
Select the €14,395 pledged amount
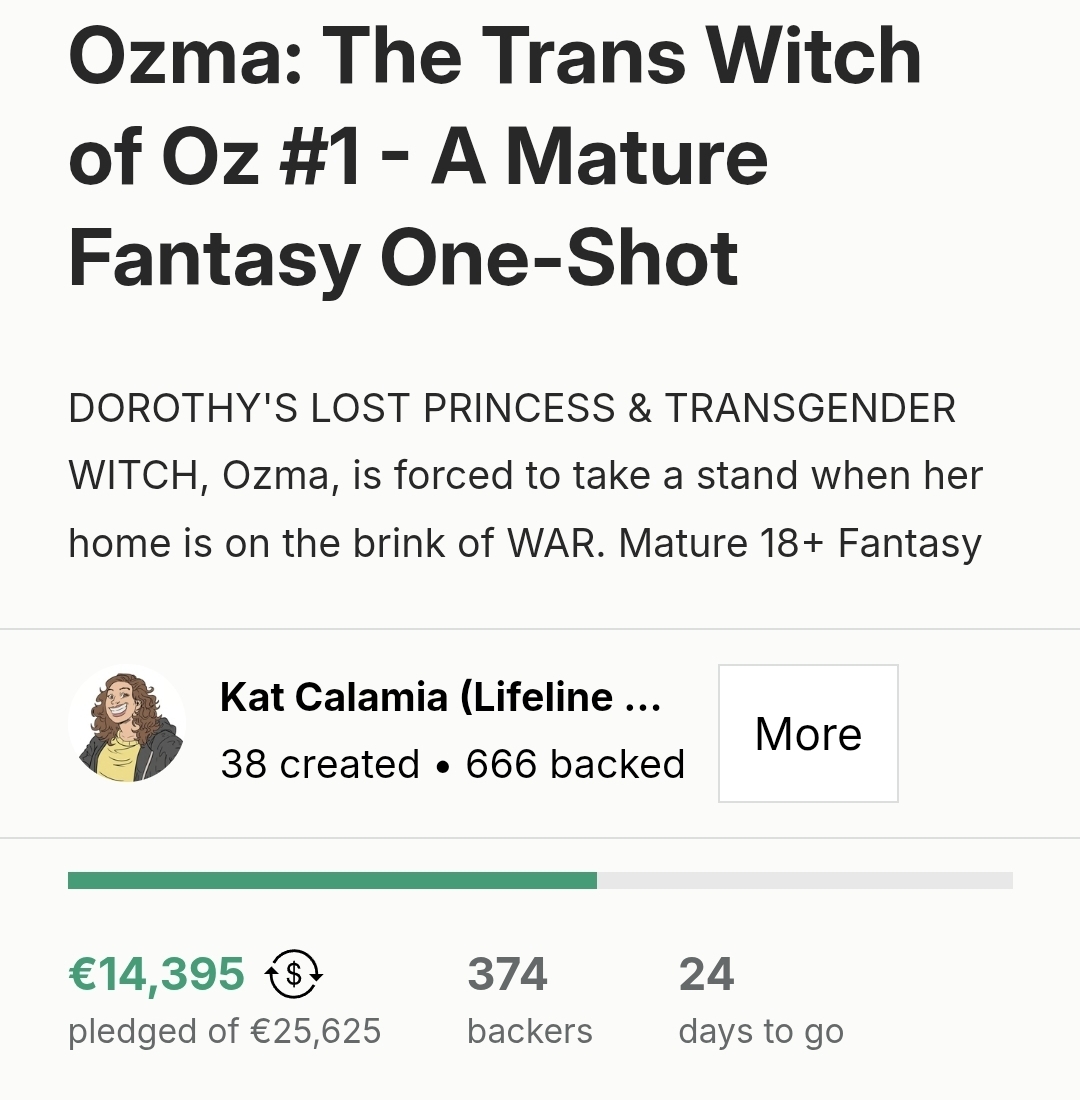[x=156, y=975]
